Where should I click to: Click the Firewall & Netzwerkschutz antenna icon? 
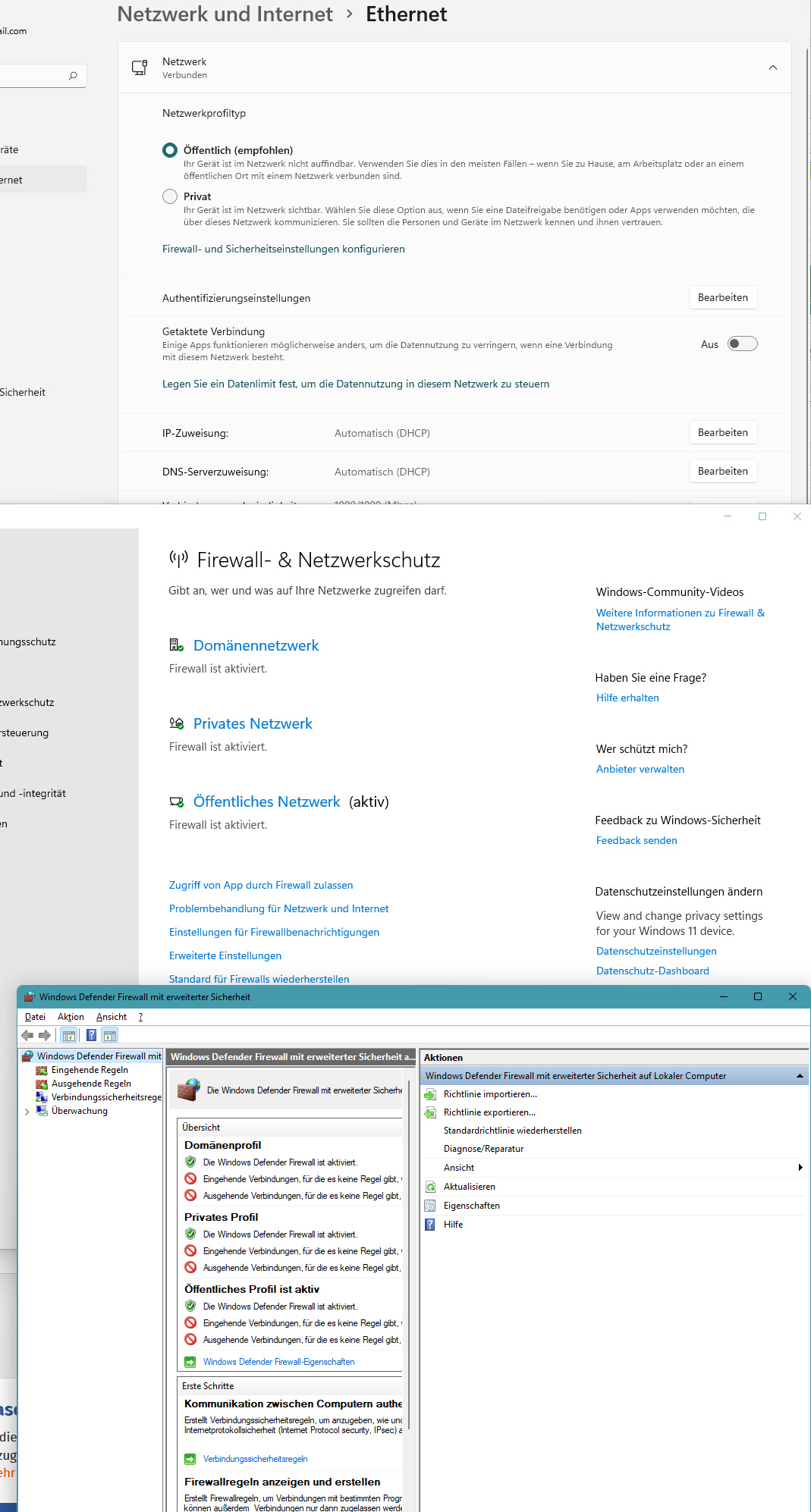[178, 560]
